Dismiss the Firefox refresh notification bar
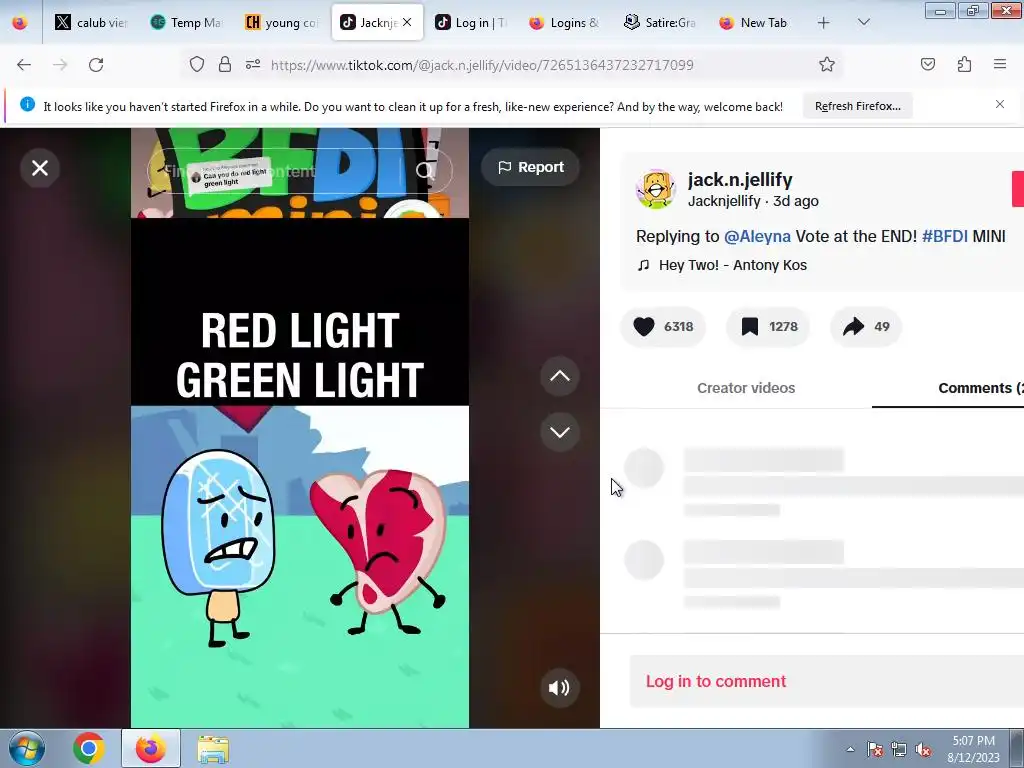Viewport: 1024px width, 768px height. (x=1000, y=104)
